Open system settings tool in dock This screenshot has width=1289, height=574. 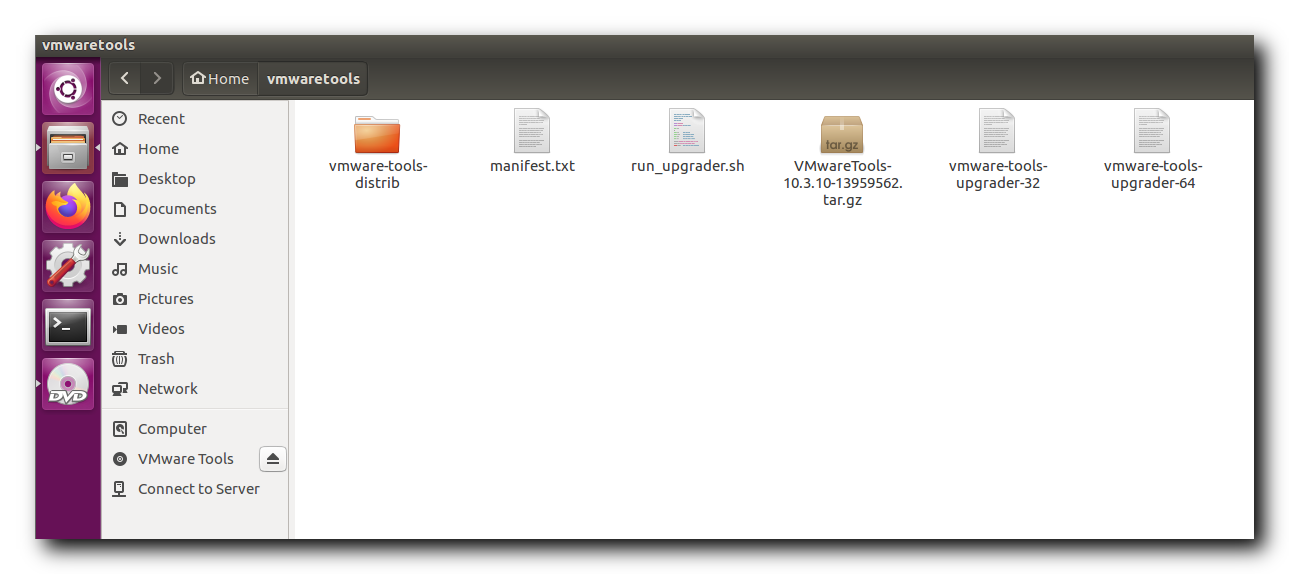[68, 266]
